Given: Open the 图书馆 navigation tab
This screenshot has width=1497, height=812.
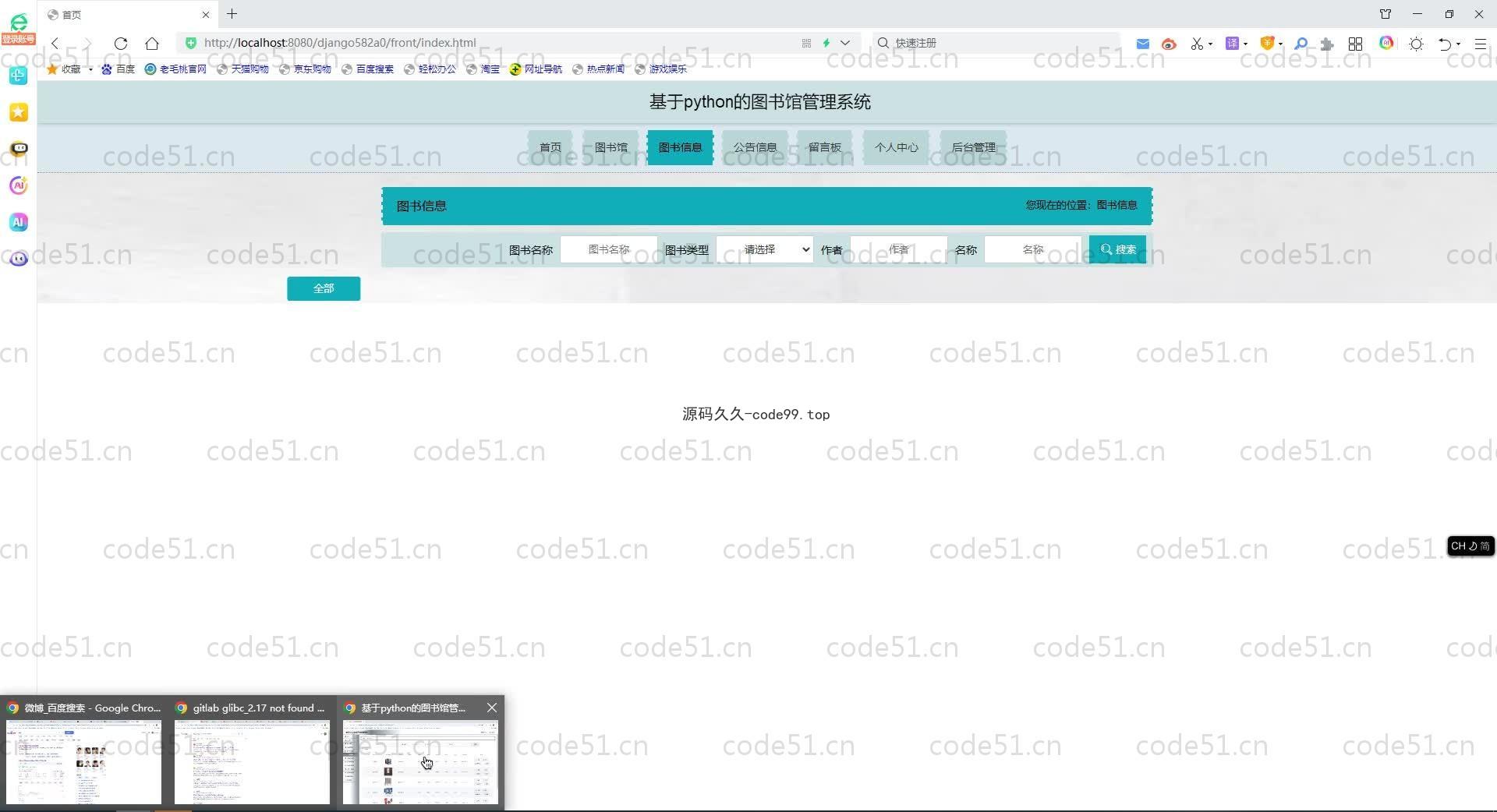Looking at the screenshot, I should pyautogui.click(x=611, y=147).
